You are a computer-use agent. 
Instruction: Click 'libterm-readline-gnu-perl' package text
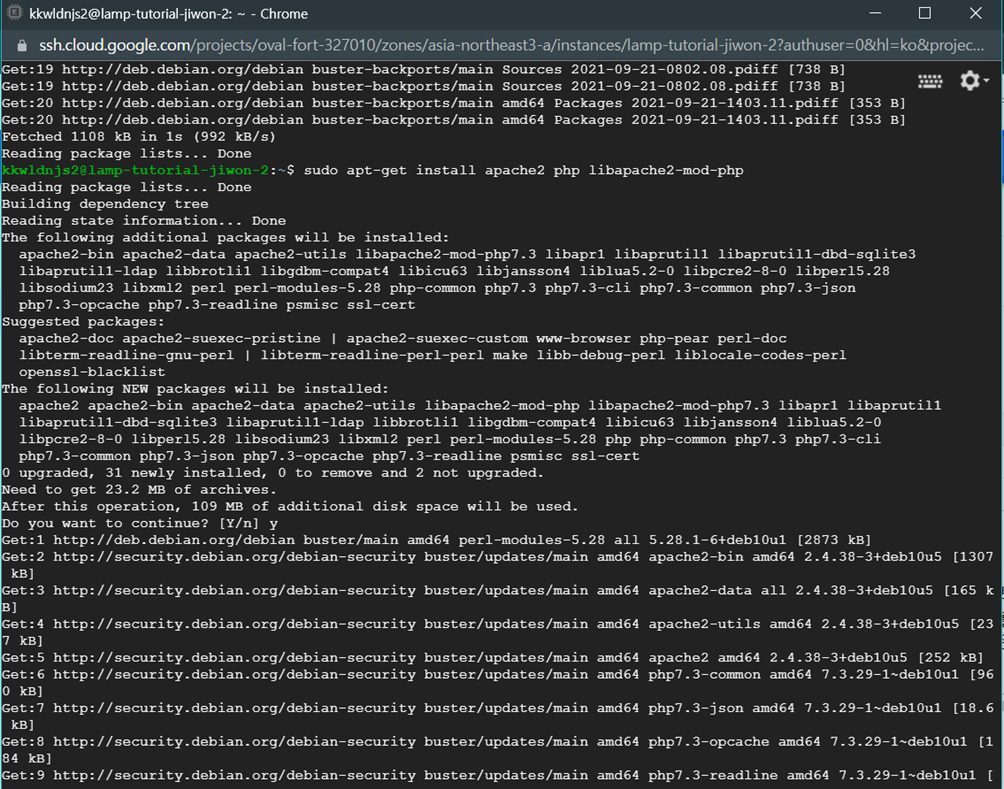point(126,355)
